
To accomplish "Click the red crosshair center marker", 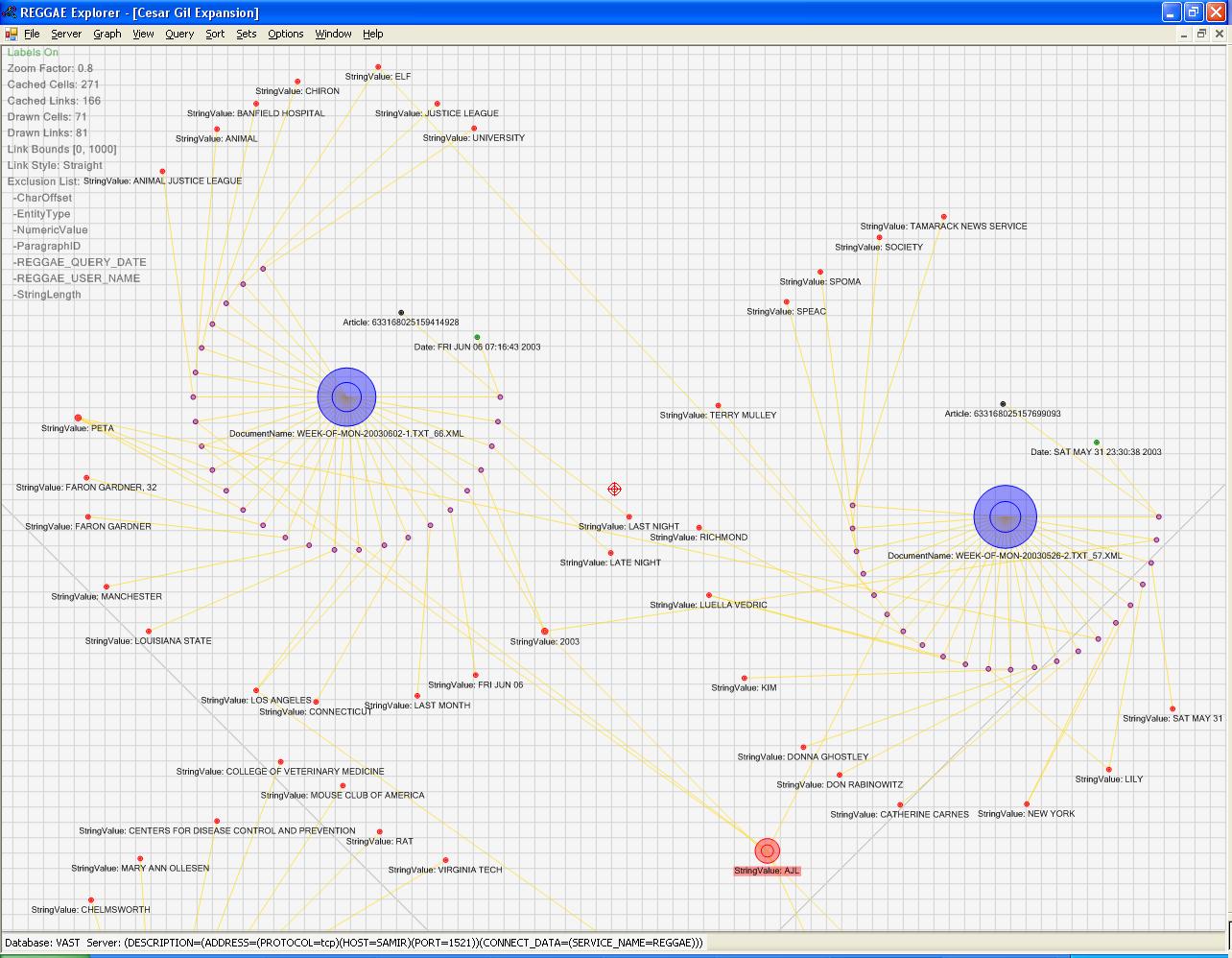I will [x=614, y=490].
